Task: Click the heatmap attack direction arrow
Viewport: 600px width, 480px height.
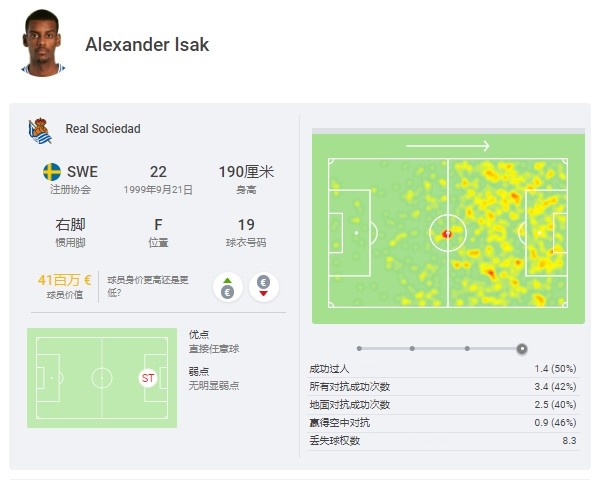Action: click(448, 146)
